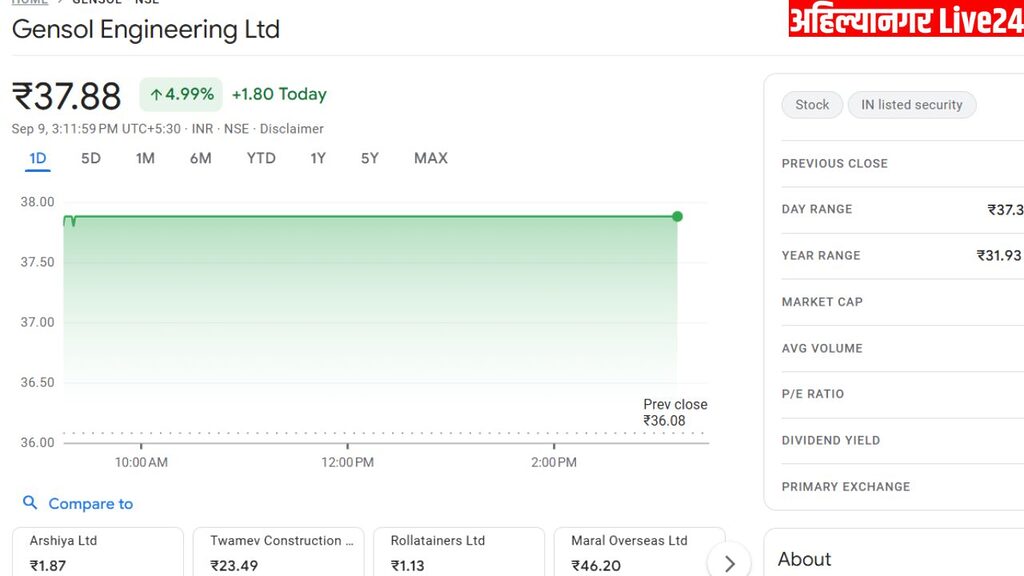Click the Stock category chip

812,104
